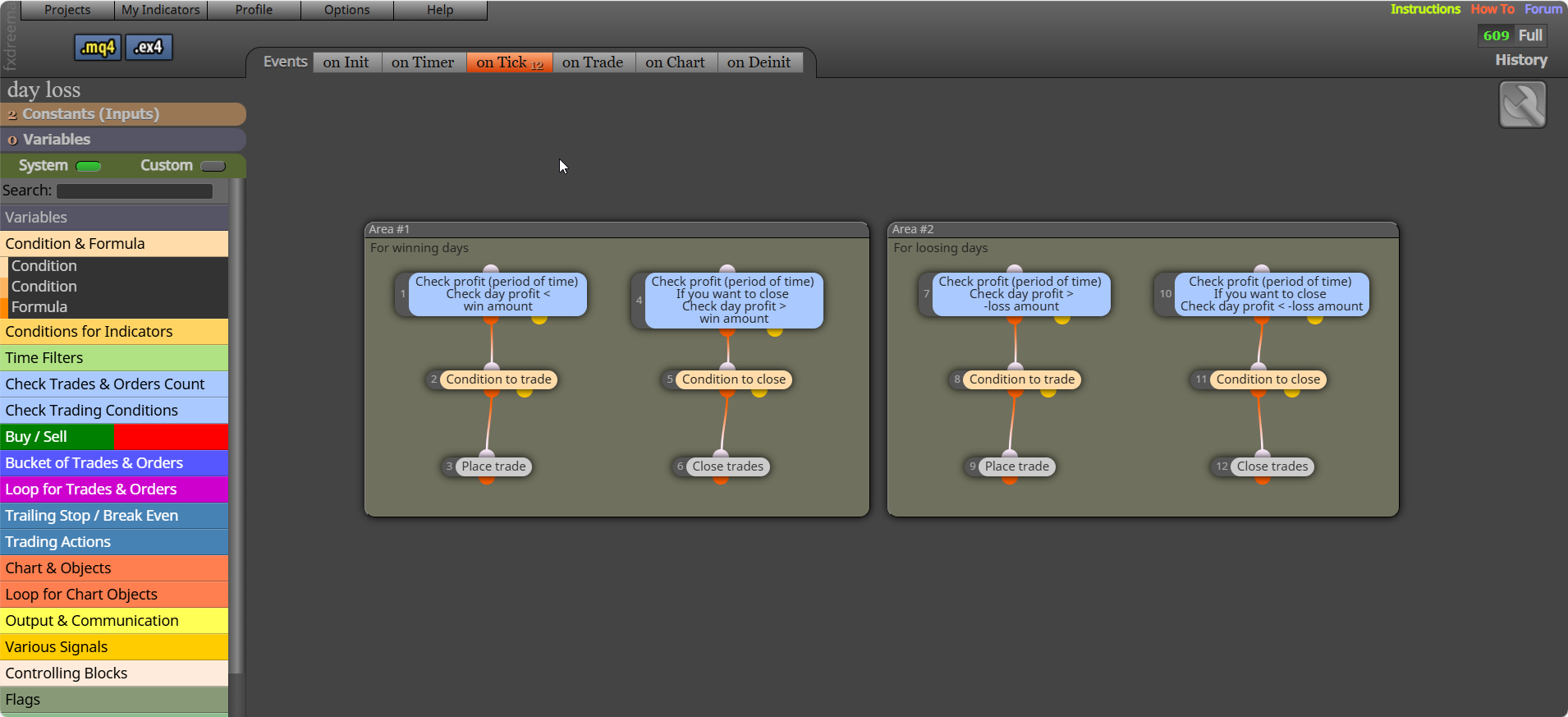Toggle the Custom blocks switch
The height and width of the screenshot is (717, 1568).
point(213,166)
